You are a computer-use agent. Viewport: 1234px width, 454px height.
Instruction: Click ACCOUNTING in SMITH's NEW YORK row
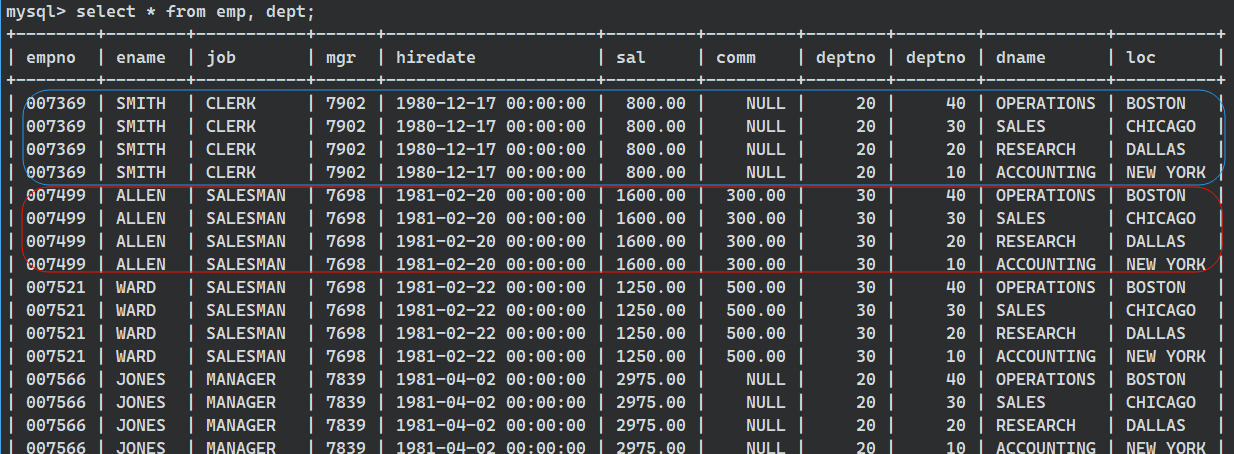point(1046,172)
